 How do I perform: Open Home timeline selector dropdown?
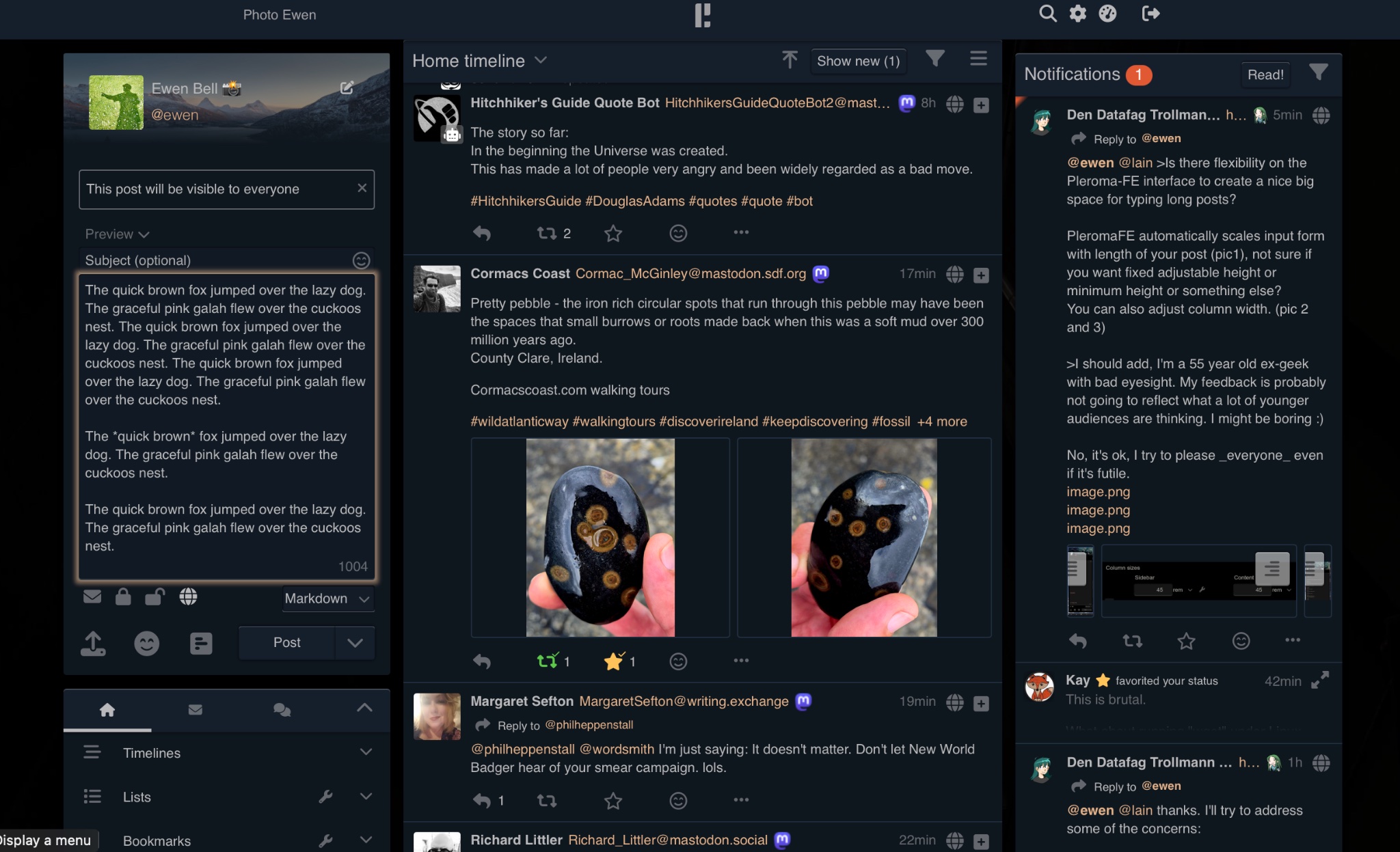[541, 61]
